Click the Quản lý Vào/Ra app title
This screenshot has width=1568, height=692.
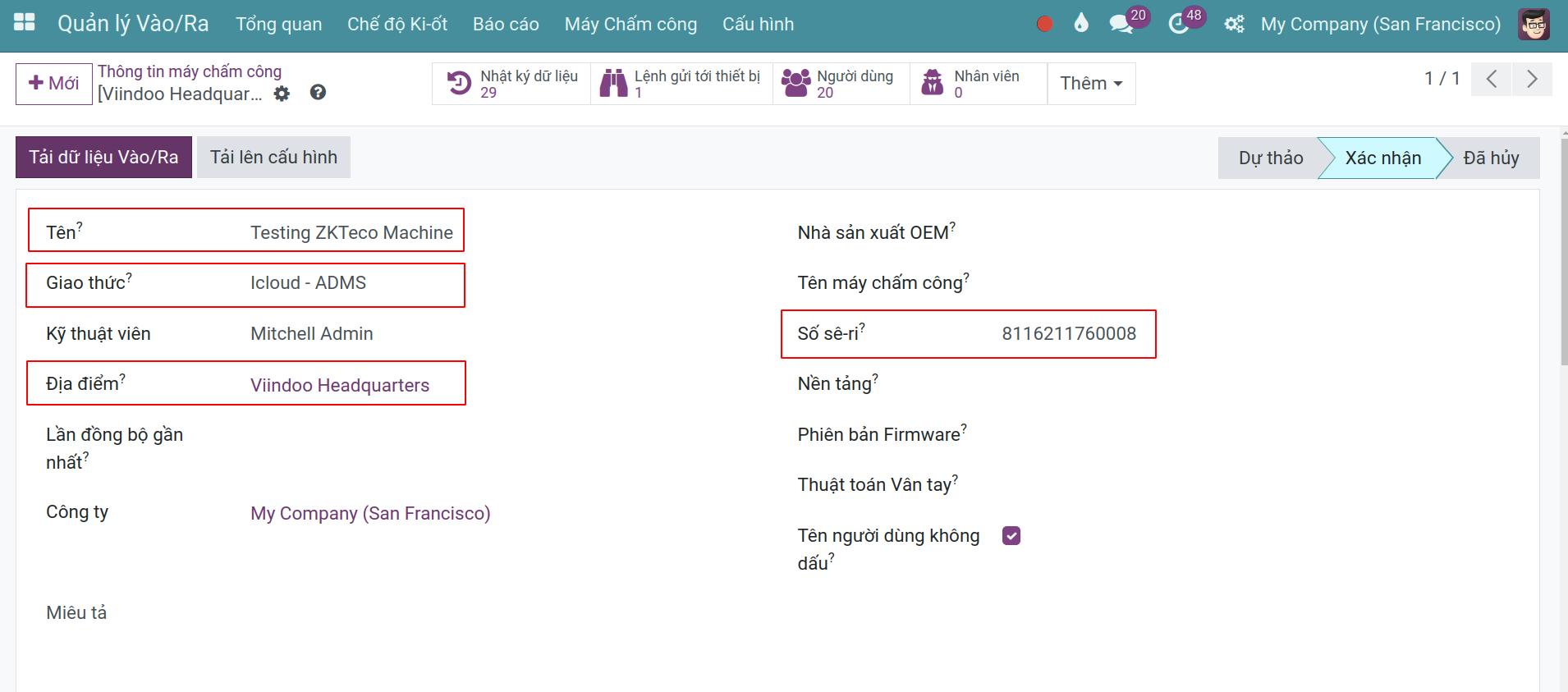pos(133,24)
